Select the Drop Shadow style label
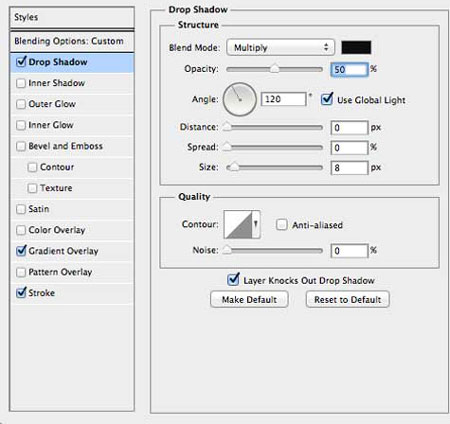This screenshot has width=450, height=424. tap(58, 62)
